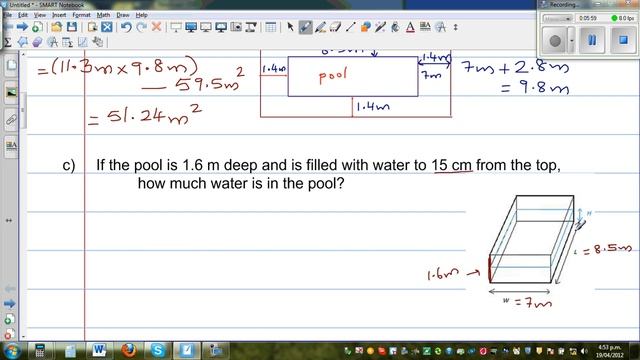Open the Math menu
Viewport: 640px width, 360px height.
[x=103, y=15]
